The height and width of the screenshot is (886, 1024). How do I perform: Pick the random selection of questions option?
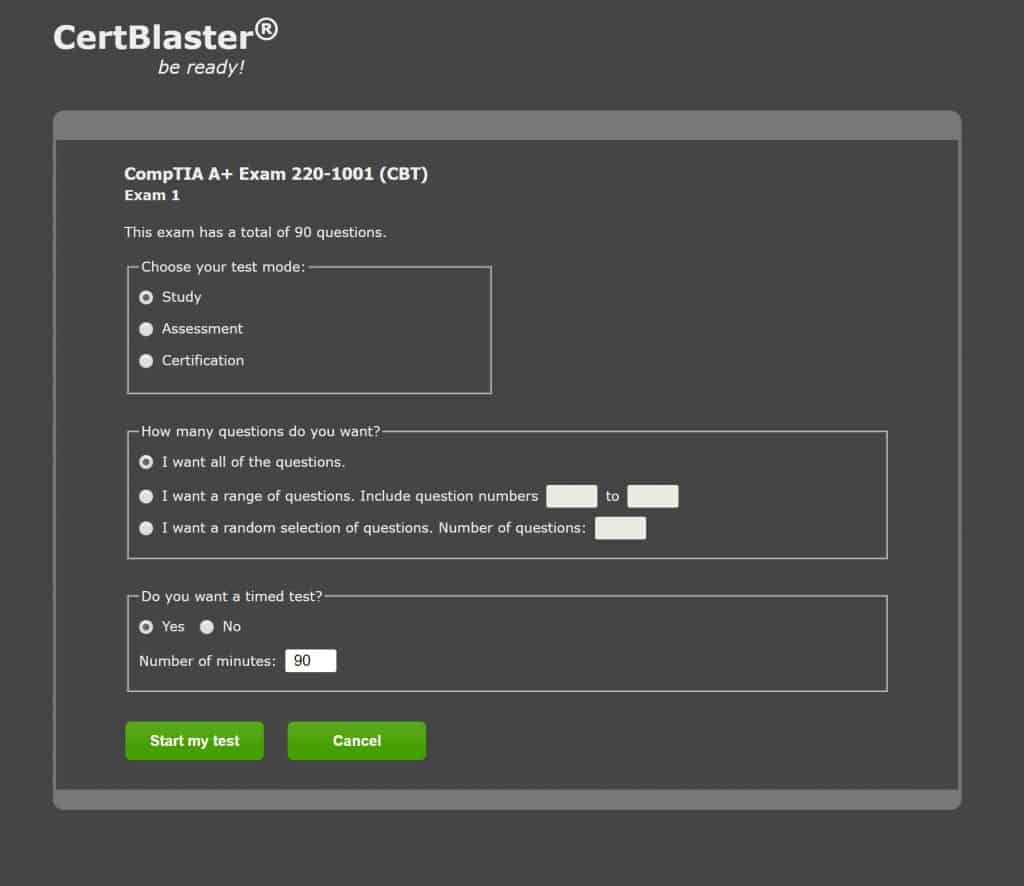(146, 528)
